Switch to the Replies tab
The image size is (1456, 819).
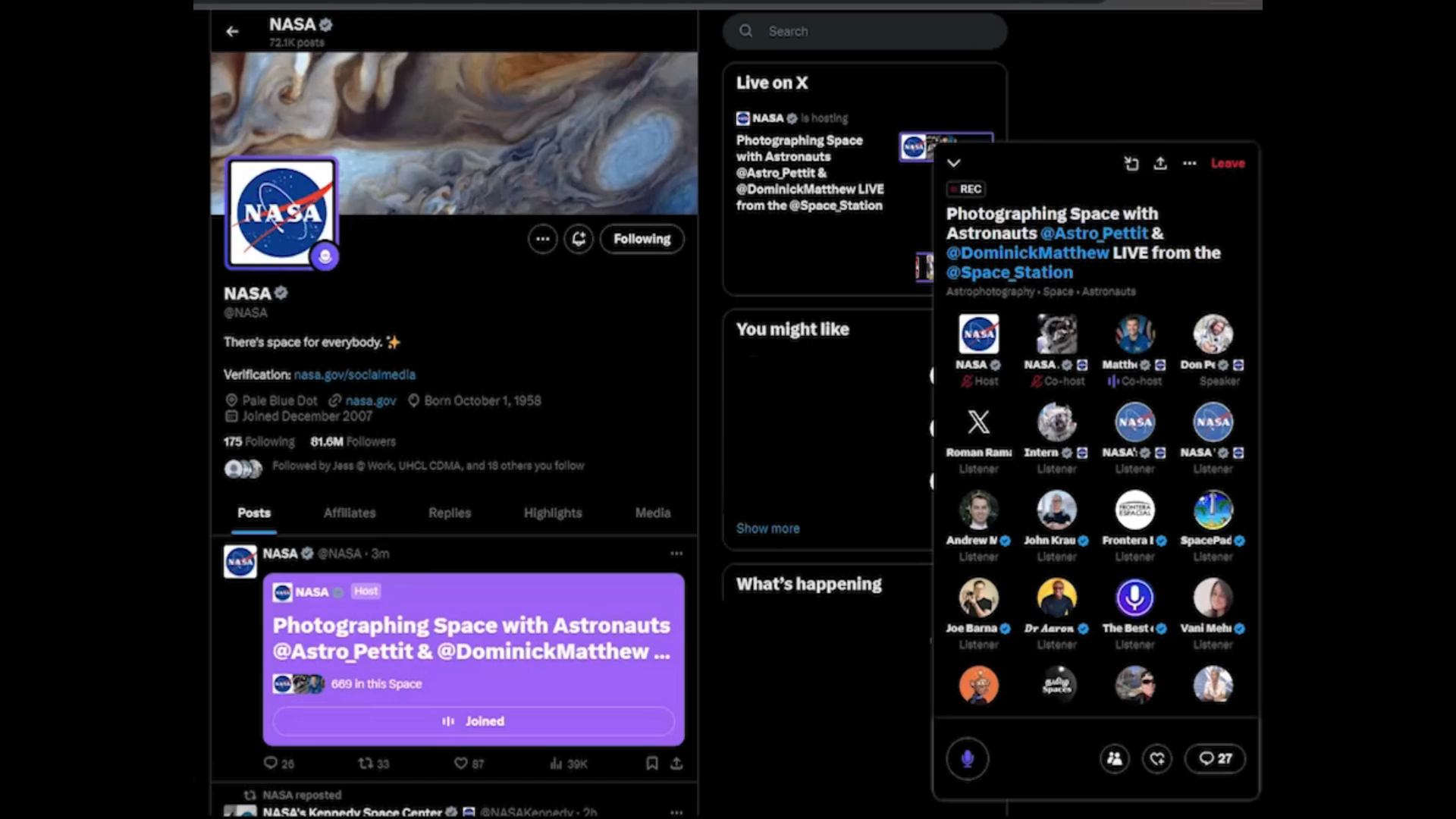coord(450,513)
